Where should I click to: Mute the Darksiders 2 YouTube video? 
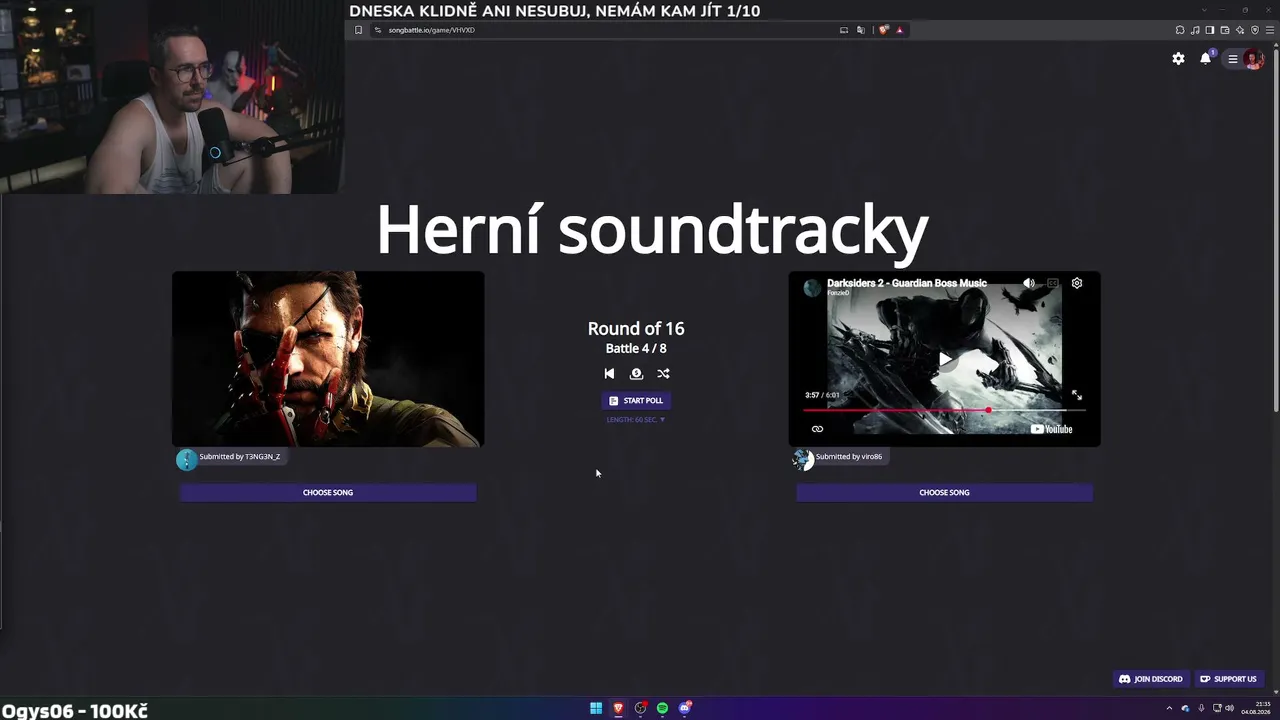tap(1028, 283)
